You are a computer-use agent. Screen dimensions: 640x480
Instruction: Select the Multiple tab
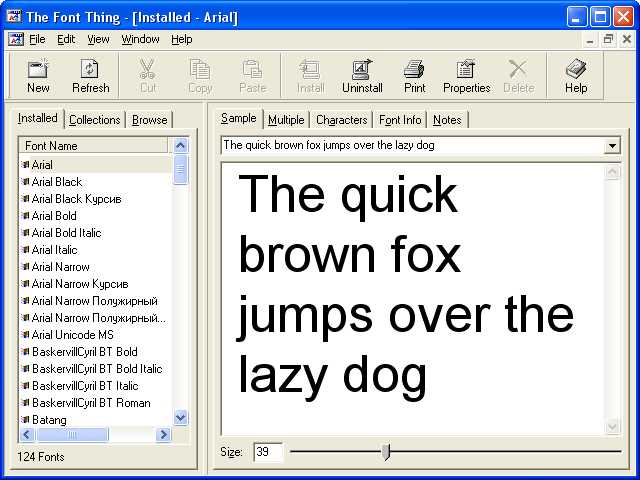[x=286, y=120]
